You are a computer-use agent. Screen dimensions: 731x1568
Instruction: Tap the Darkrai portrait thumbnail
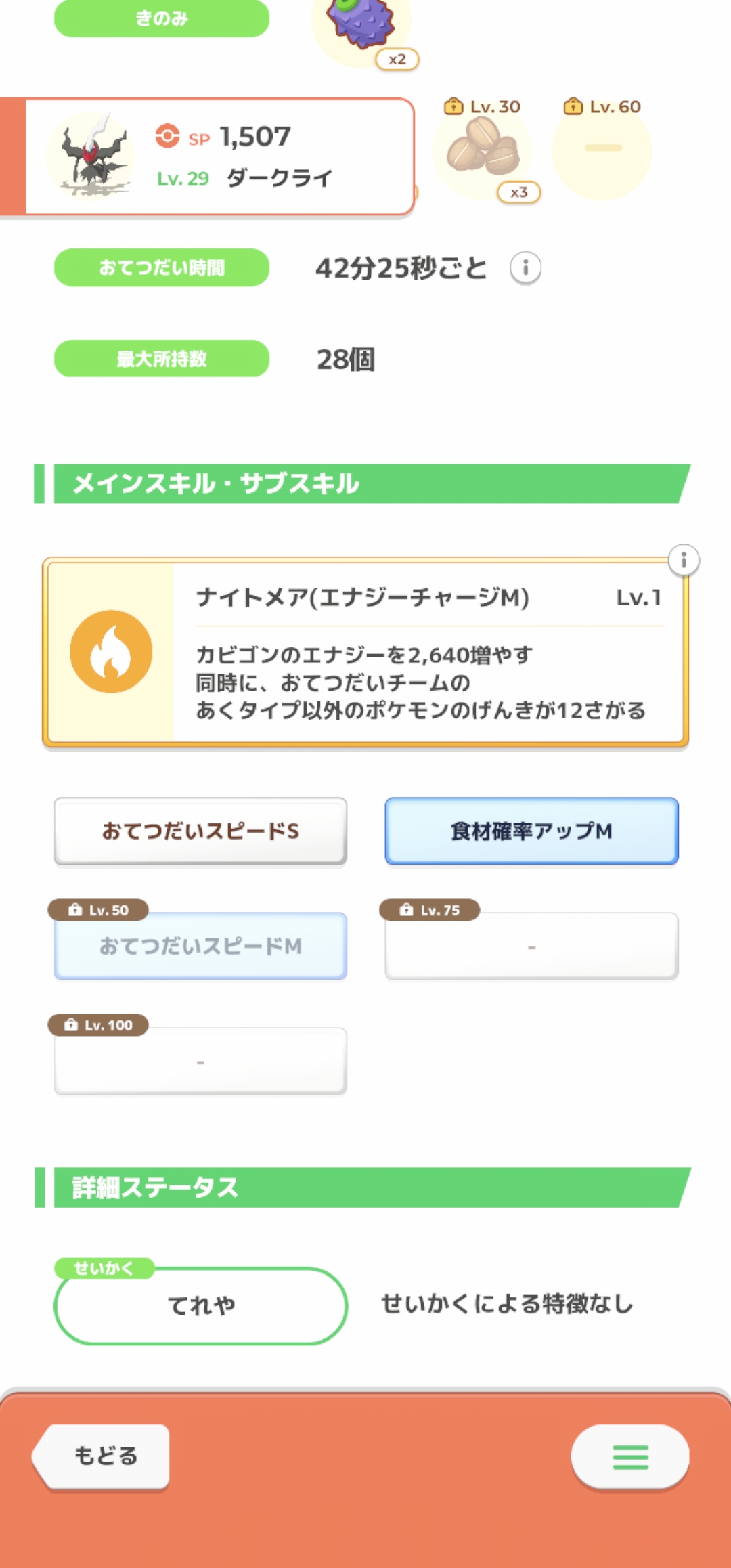(x=91, y=156)
